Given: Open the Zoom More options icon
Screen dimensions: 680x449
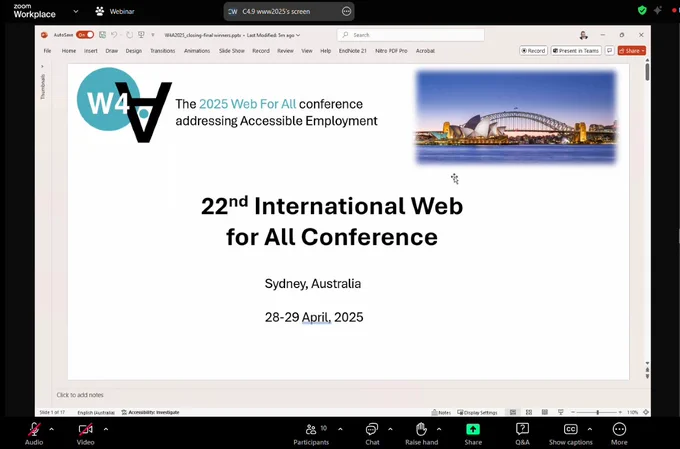Looking at the screenshot, I should point(619,429).
